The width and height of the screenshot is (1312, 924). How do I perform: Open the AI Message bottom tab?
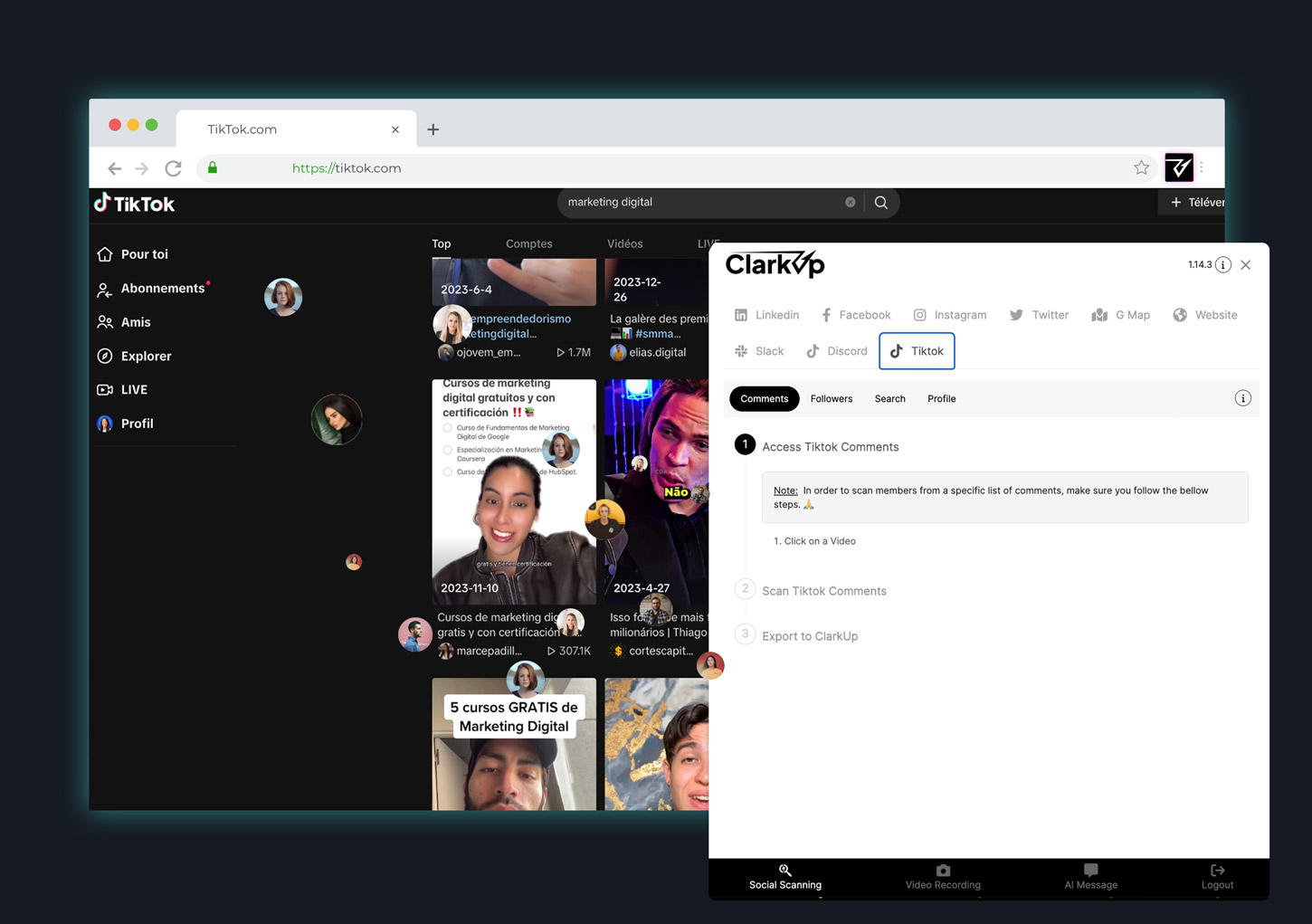click(1091, 878)
